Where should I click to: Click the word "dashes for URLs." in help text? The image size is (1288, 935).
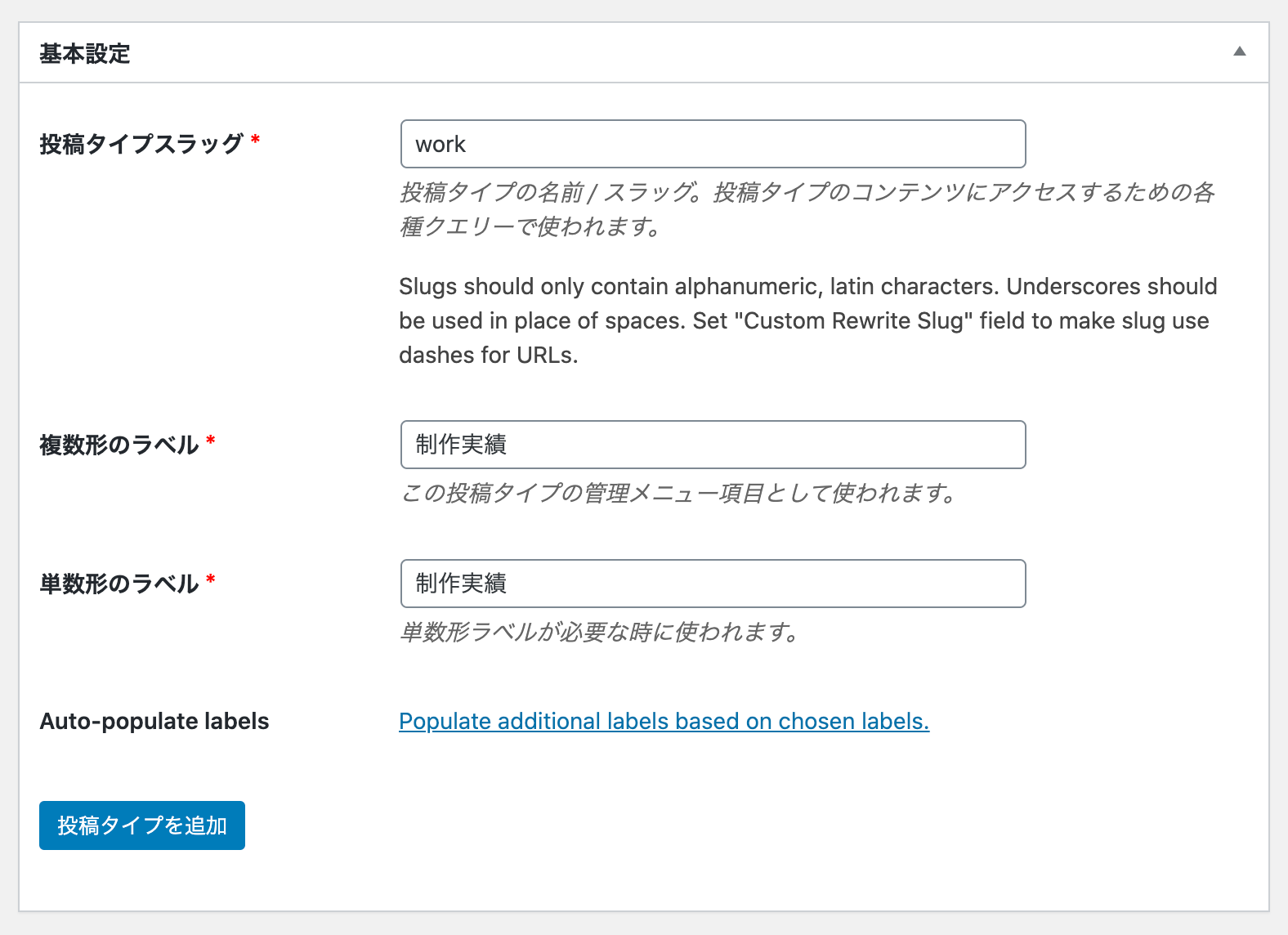pyautogui.click(x=489, y=356)
